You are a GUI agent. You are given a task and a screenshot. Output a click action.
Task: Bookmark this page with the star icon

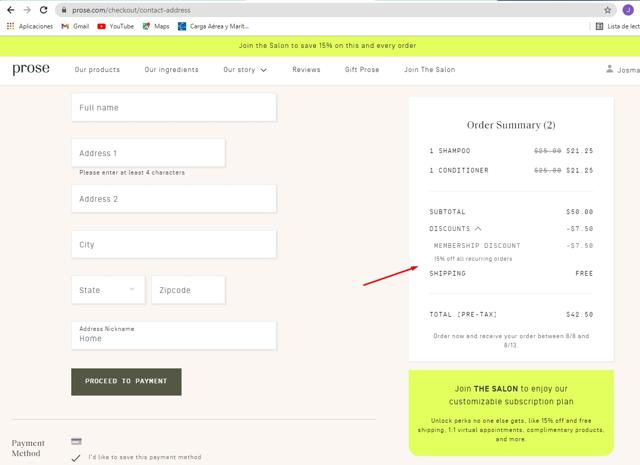pyautogui.click(x=607, y=10)
